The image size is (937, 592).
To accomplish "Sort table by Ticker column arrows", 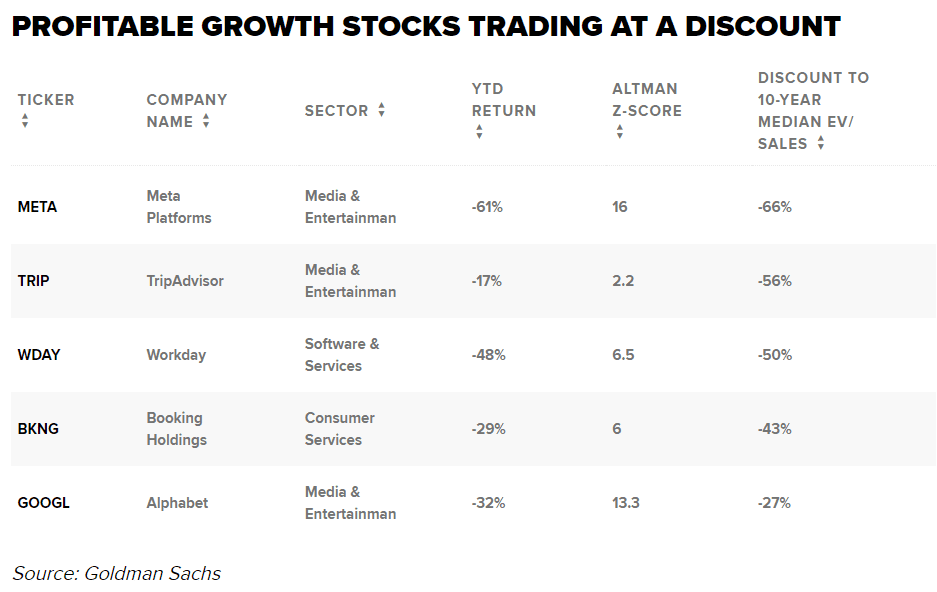I will [x=25, y=121].
